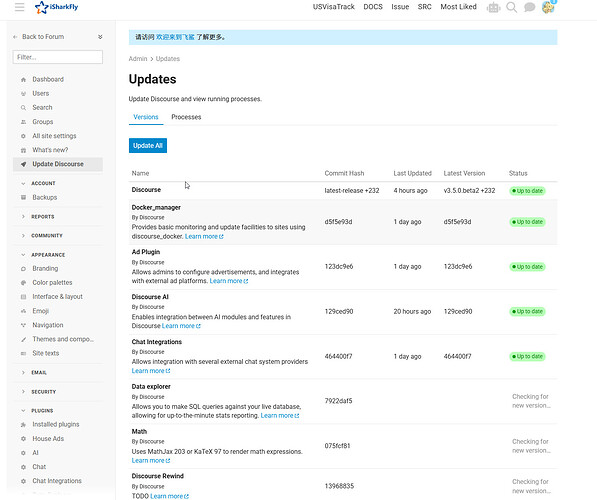Image resolution: width=597 pixels, height=500 pixels.
Task: Expand the EMAIL sidebar section
Action: [39, 372]
